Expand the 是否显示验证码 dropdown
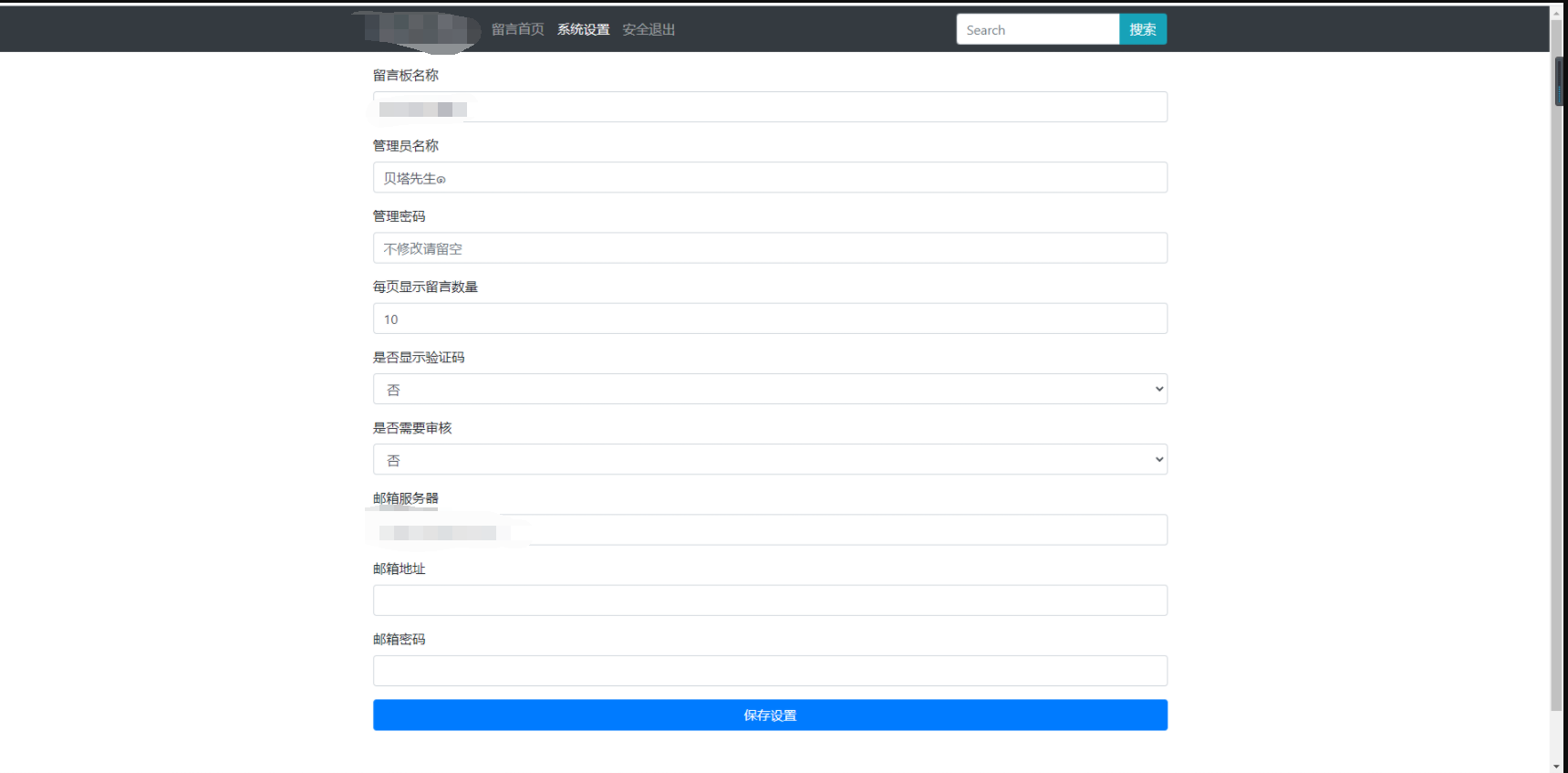The height and width of the screenshot is (773, 1568). click(x=770, y=389)
